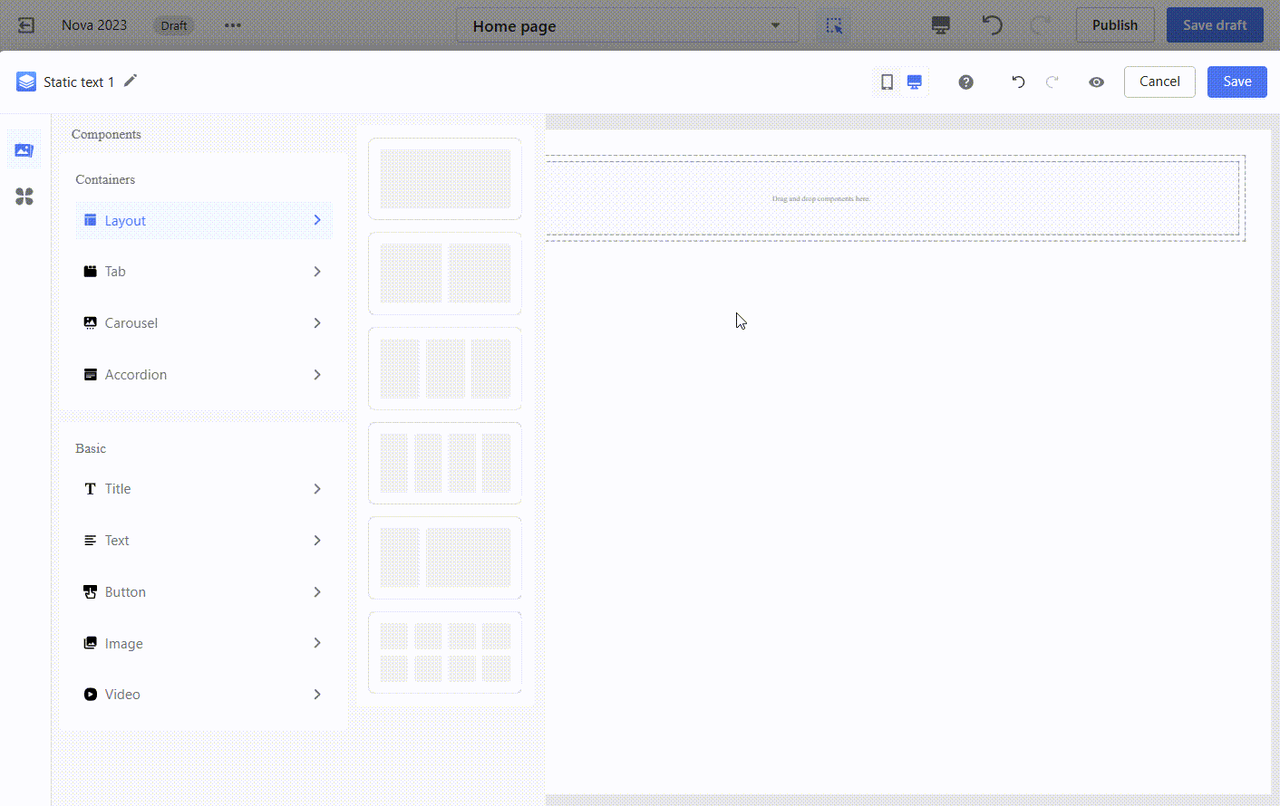
Task: Choose the two-column layout thumbnail
Action: tap(445, 273)
